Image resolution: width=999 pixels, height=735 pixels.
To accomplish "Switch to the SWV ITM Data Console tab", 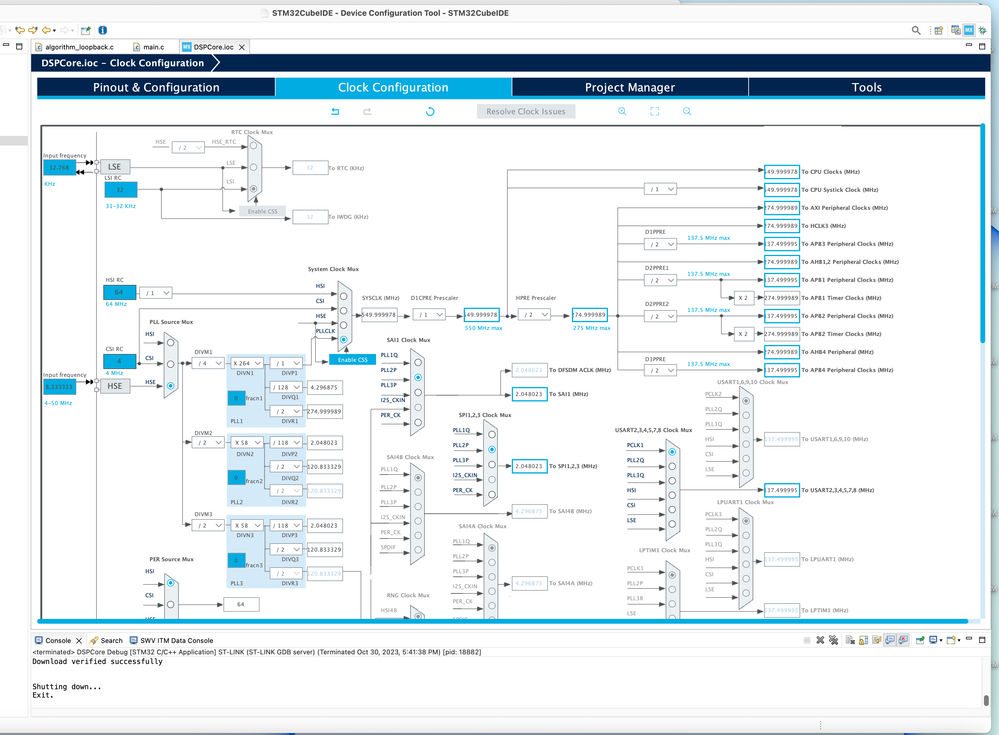I will point(171,640).
